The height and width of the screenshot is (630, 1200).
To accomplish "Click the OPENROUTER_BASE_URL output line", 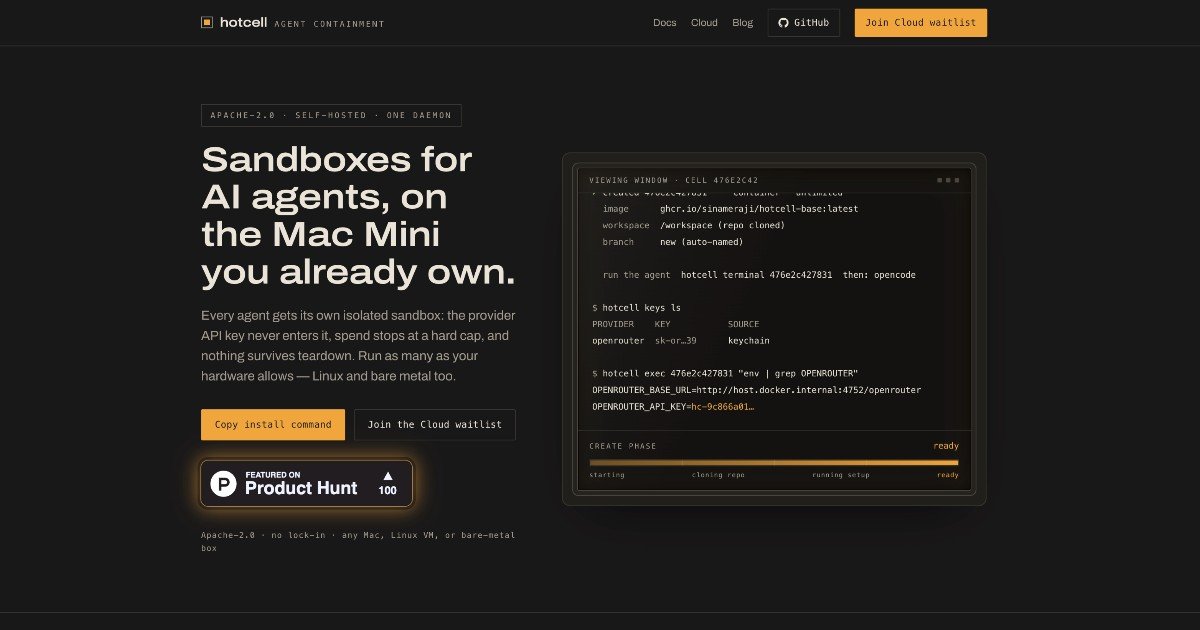I will point(756,390).
